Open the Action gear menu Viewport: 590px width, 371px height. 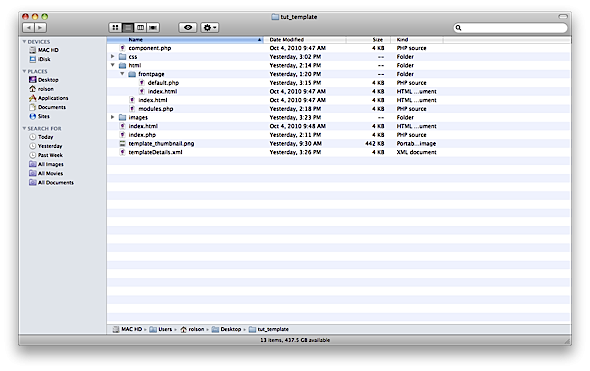tap(209, 27)
